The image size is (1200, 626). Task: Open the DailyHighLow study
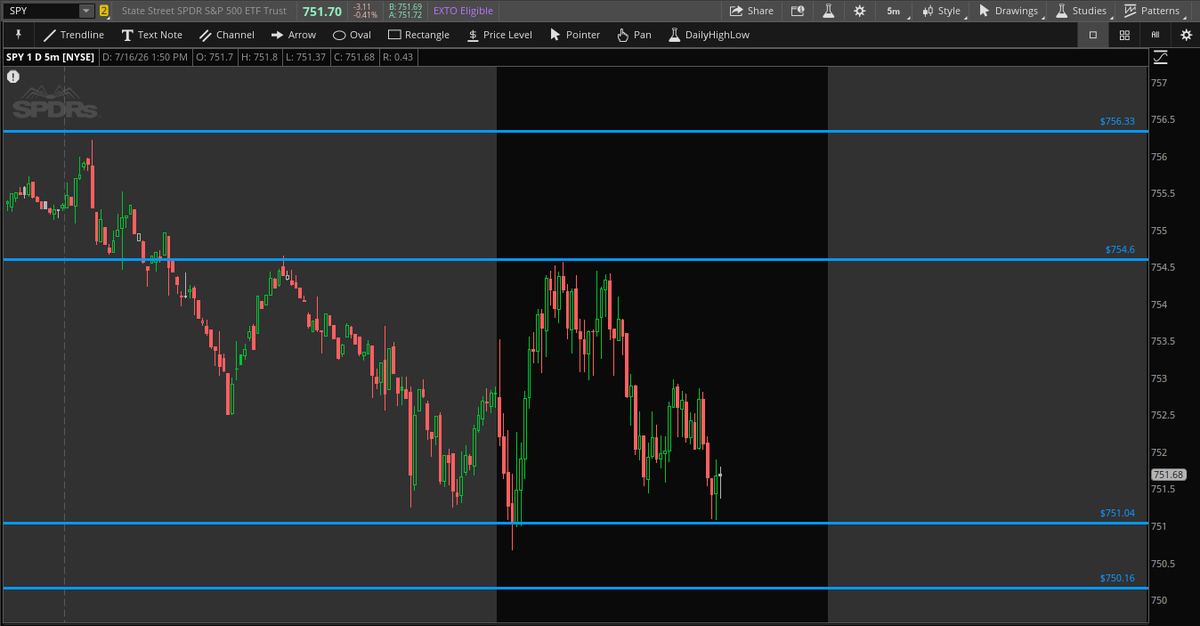pyautogui.click(x=708, y=34)
